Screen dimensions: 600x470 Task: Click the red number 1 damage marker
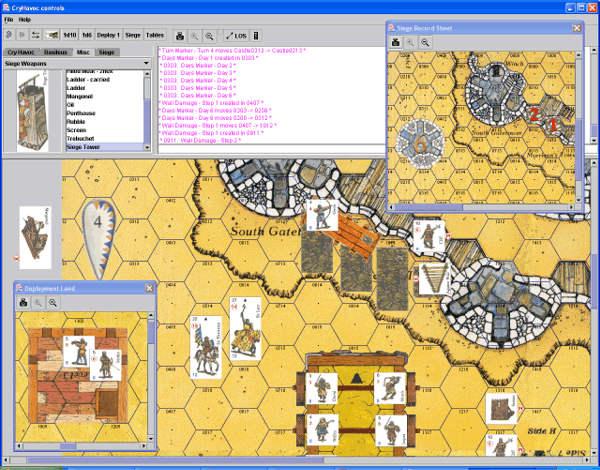tap(552, 125)
